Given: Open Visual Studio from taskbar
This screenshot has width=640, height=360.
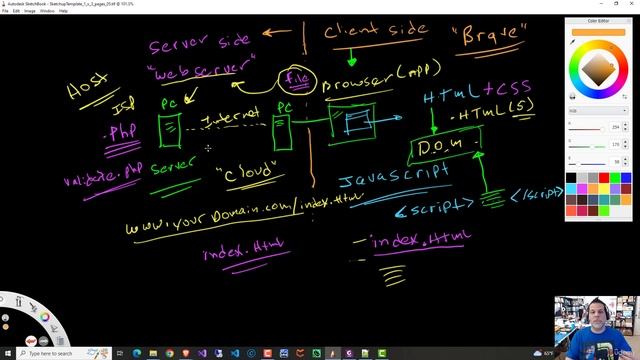Looking at the screenshot, I should click(202, 353).
